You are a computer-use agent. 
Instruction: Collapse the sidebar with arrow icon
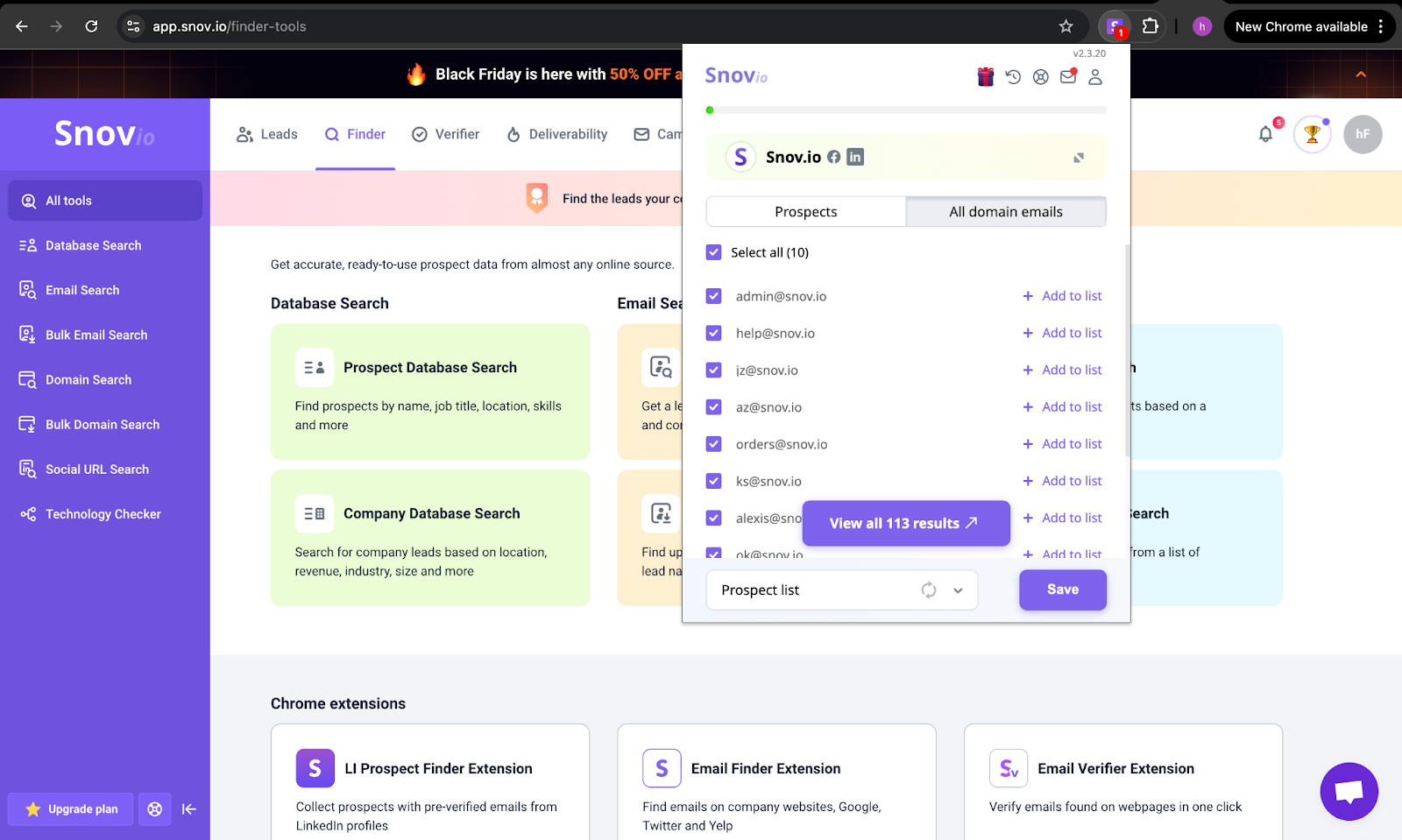pyautogui.click(x=189, y=809)
